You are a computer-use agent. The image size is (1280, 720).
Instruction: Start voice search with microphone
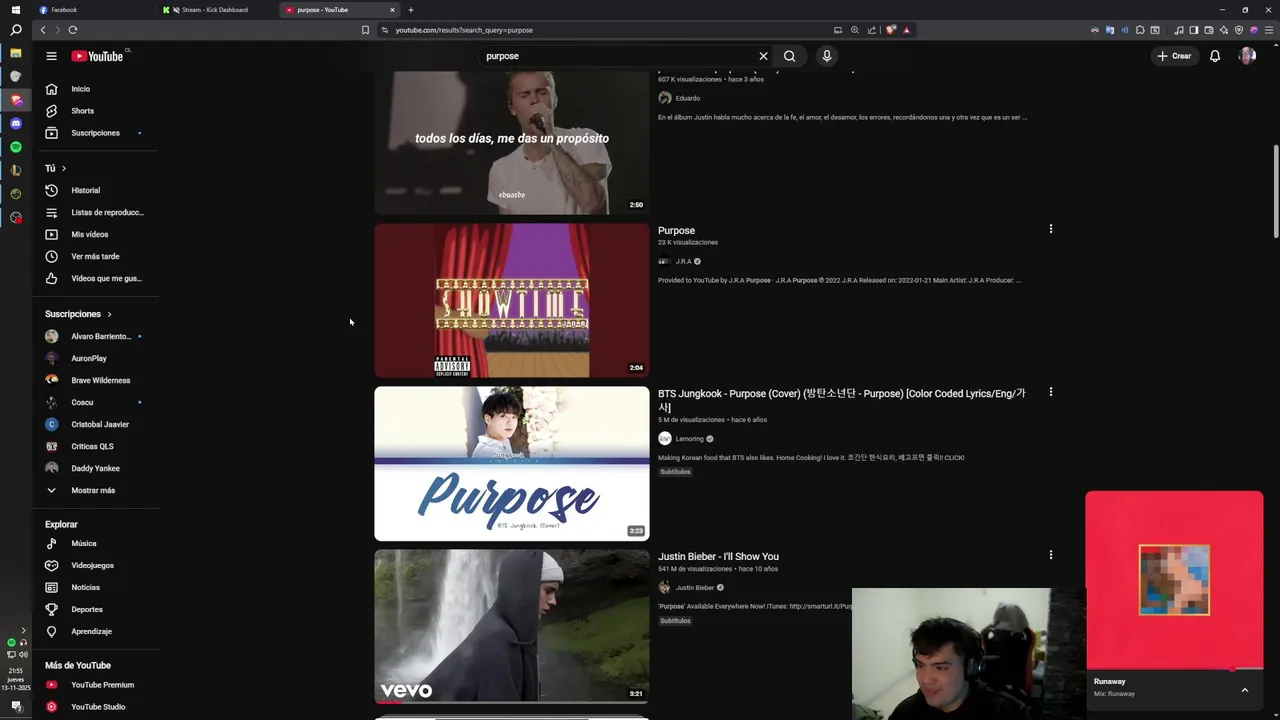tap(826, 56)
